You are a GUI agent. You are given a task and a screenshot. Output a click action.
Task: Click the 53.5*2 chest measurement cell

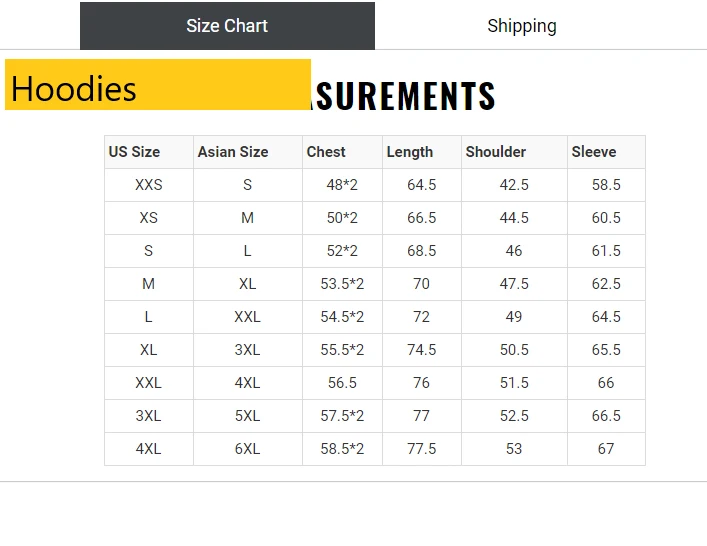[342, 284]
